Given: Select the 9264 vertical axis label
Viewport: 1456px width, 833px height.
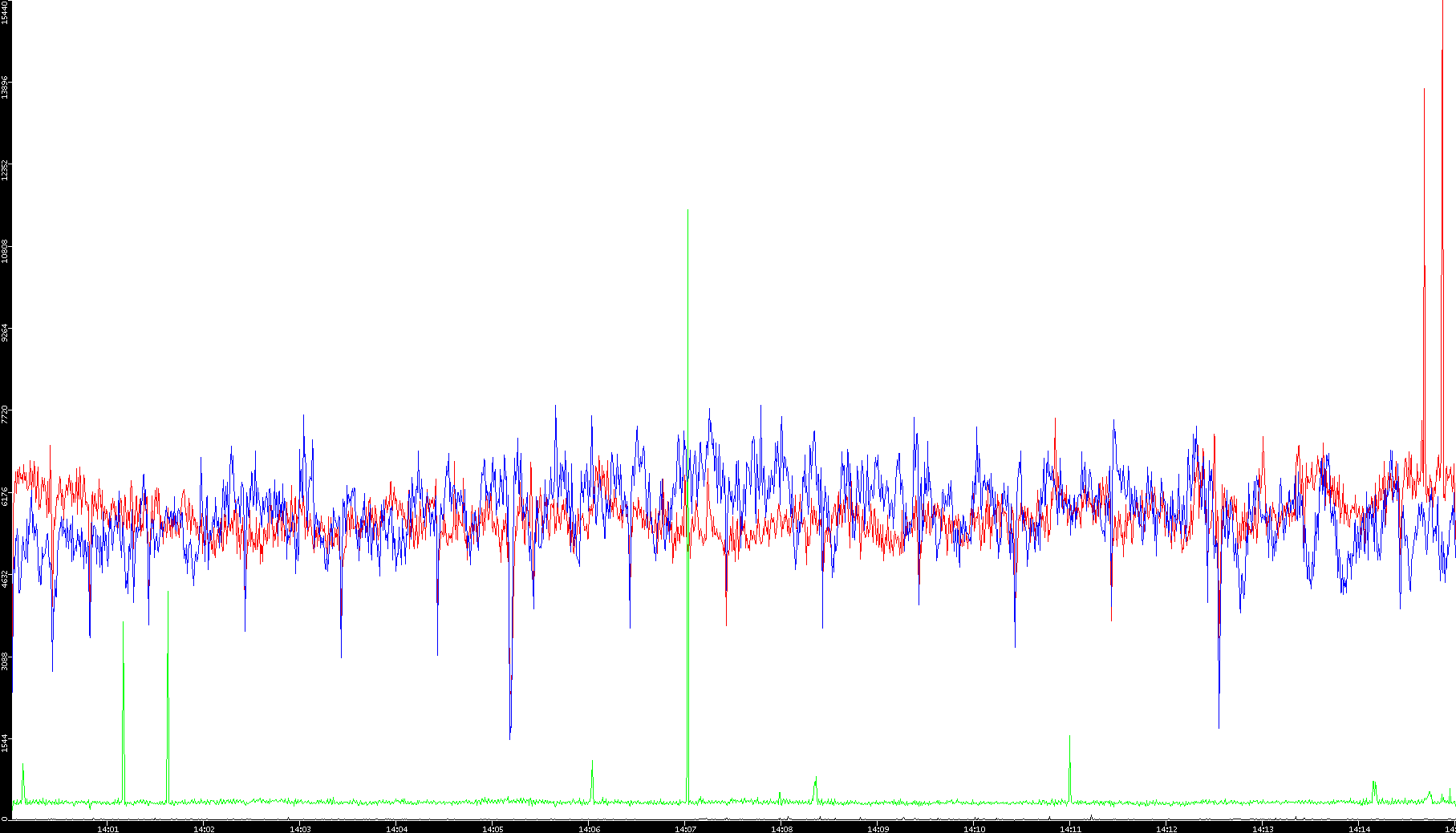Looking at the screenshot, I should coord(5,334).
